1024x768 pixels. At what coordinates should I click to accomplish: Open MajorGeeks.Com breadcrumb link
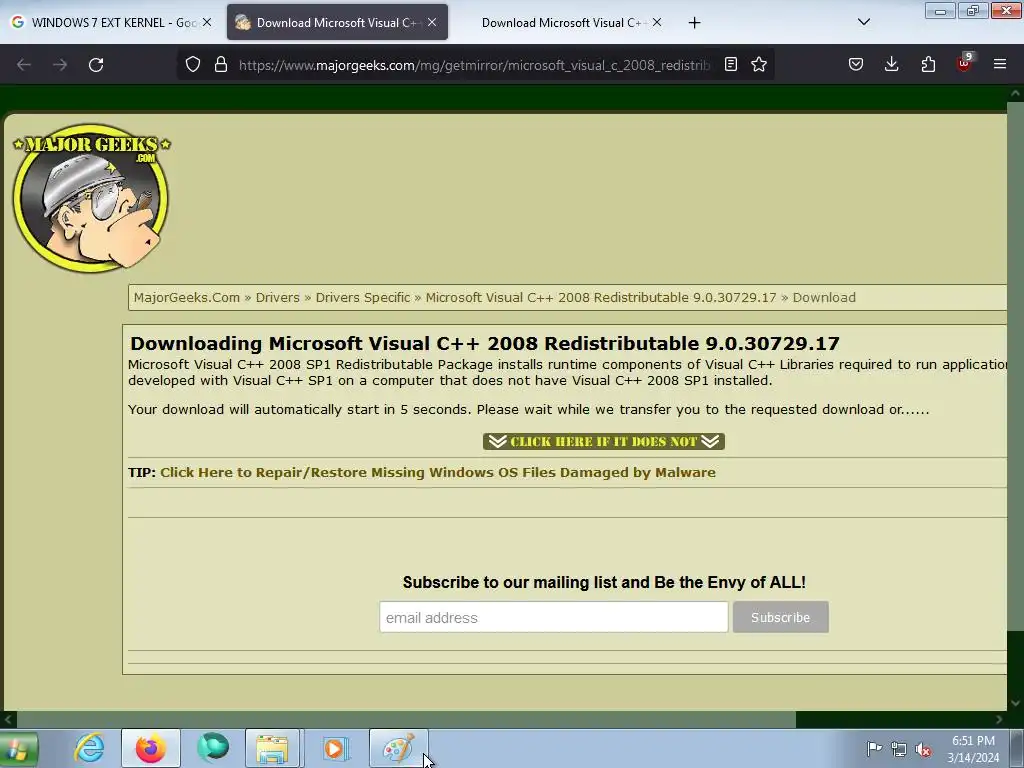click(187, 298)
